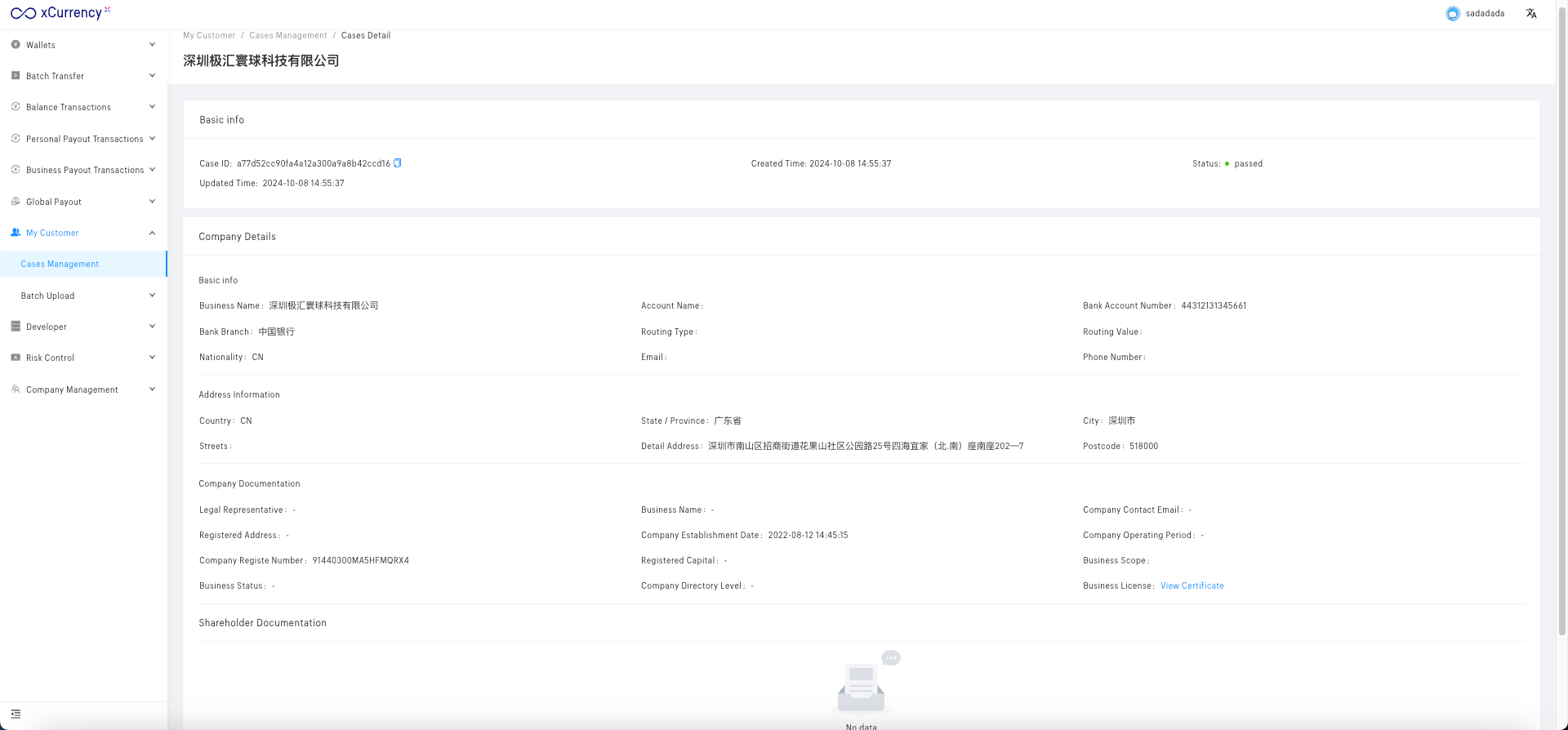Select Cases Management submenu item

pos(83,264)
